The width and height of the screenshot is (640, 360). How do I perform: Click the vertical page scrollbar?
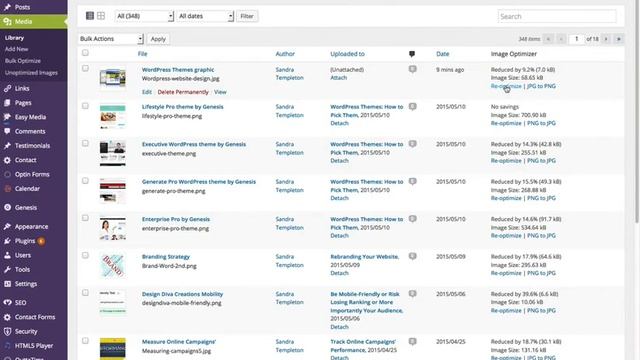[x=637, y=110]
